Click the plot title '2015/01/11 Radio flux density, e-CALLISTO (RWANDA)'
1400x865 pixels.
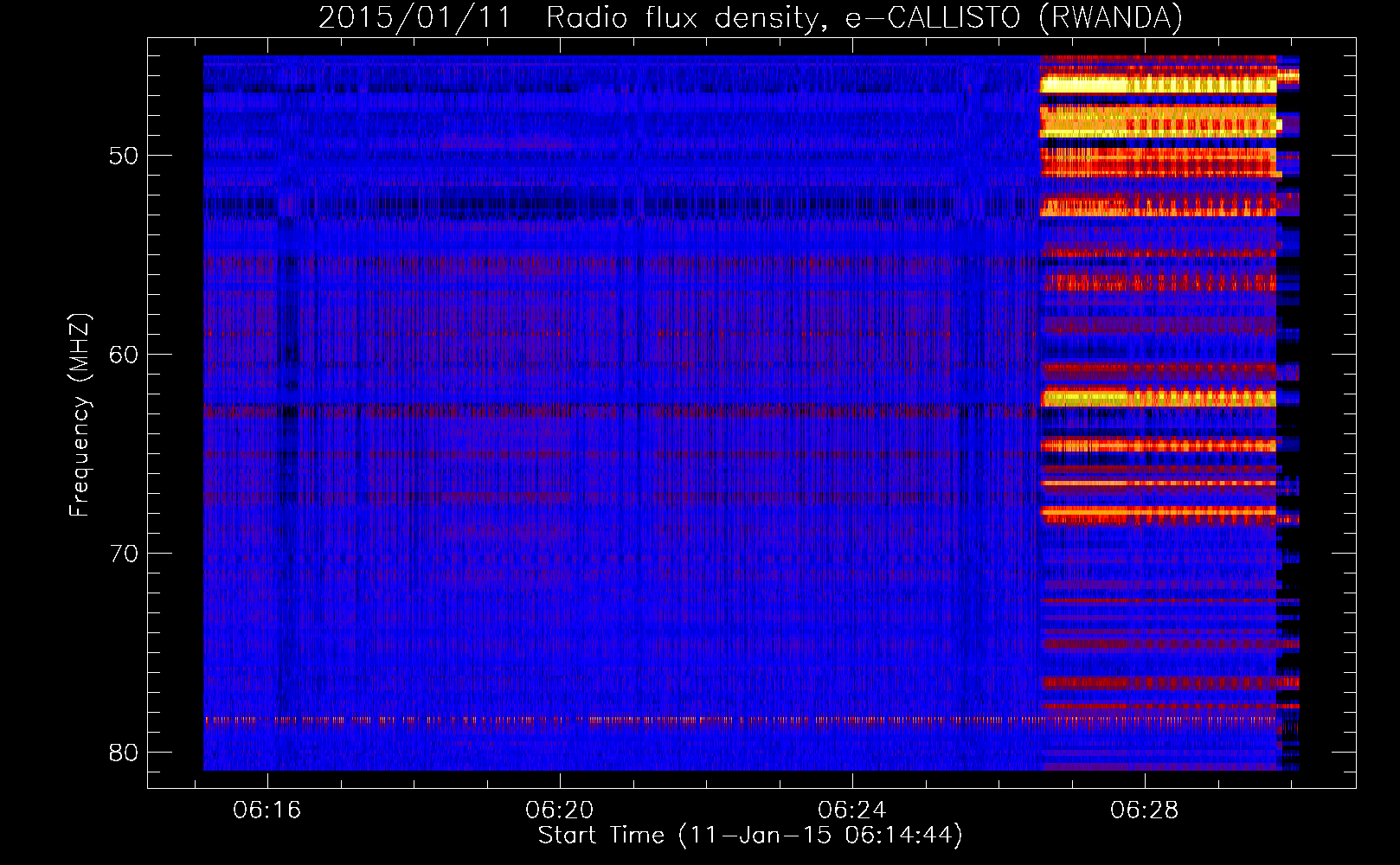(750, 17)
